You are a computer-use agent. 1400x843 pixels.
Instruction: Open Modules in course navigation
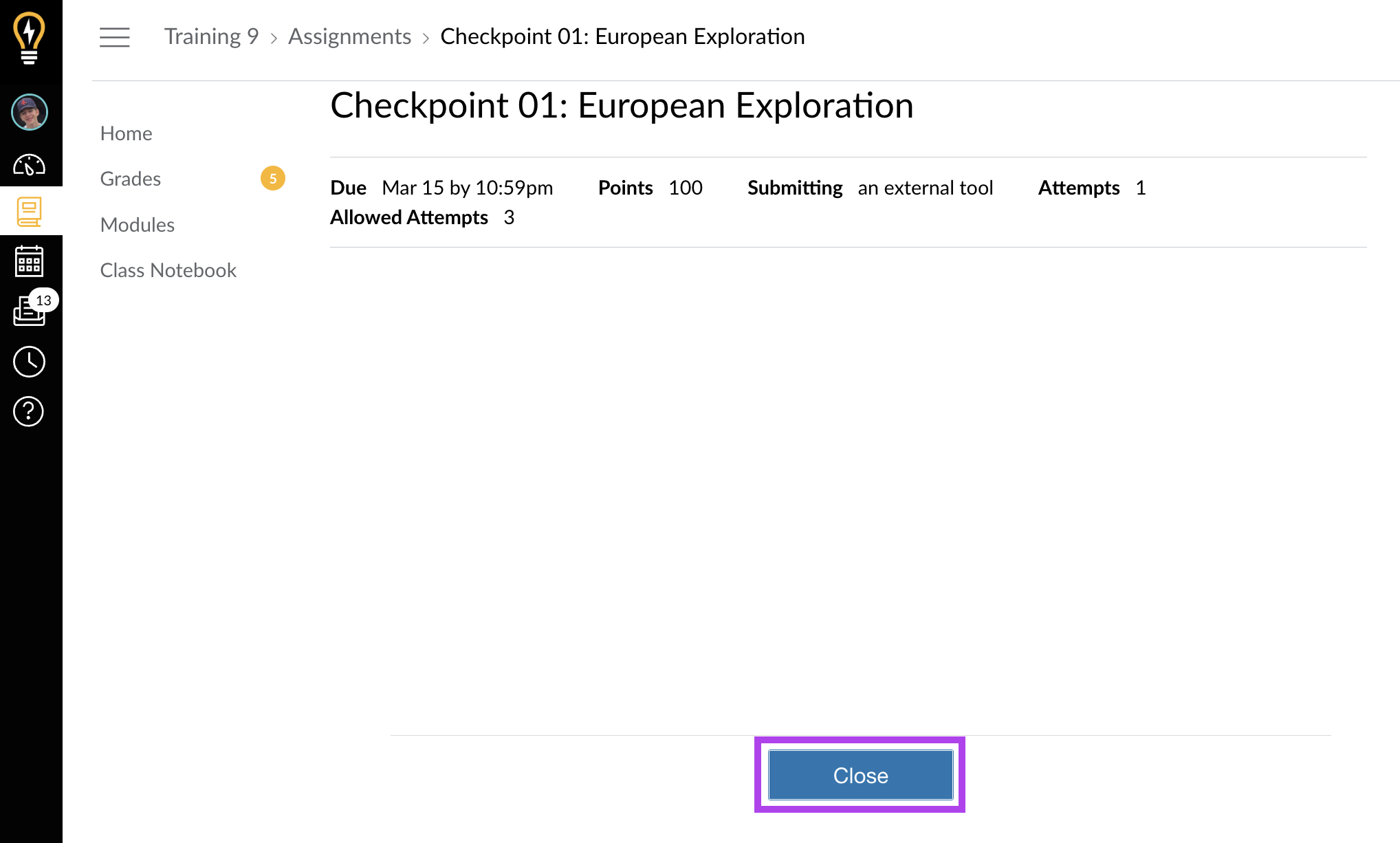(137, 225)
